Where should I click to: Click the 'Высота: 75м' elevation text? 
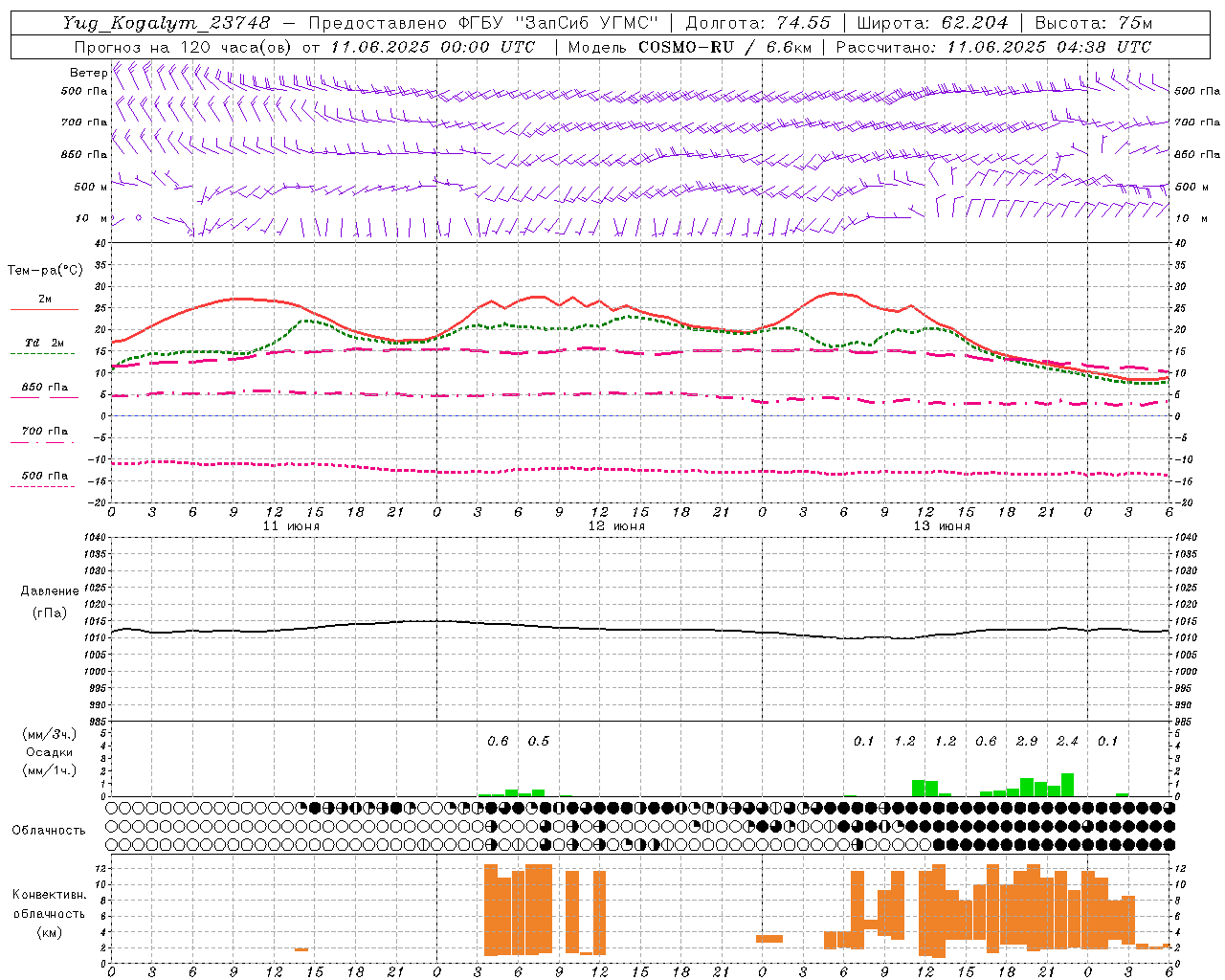pyautogui.click(x=1094, y=23)
